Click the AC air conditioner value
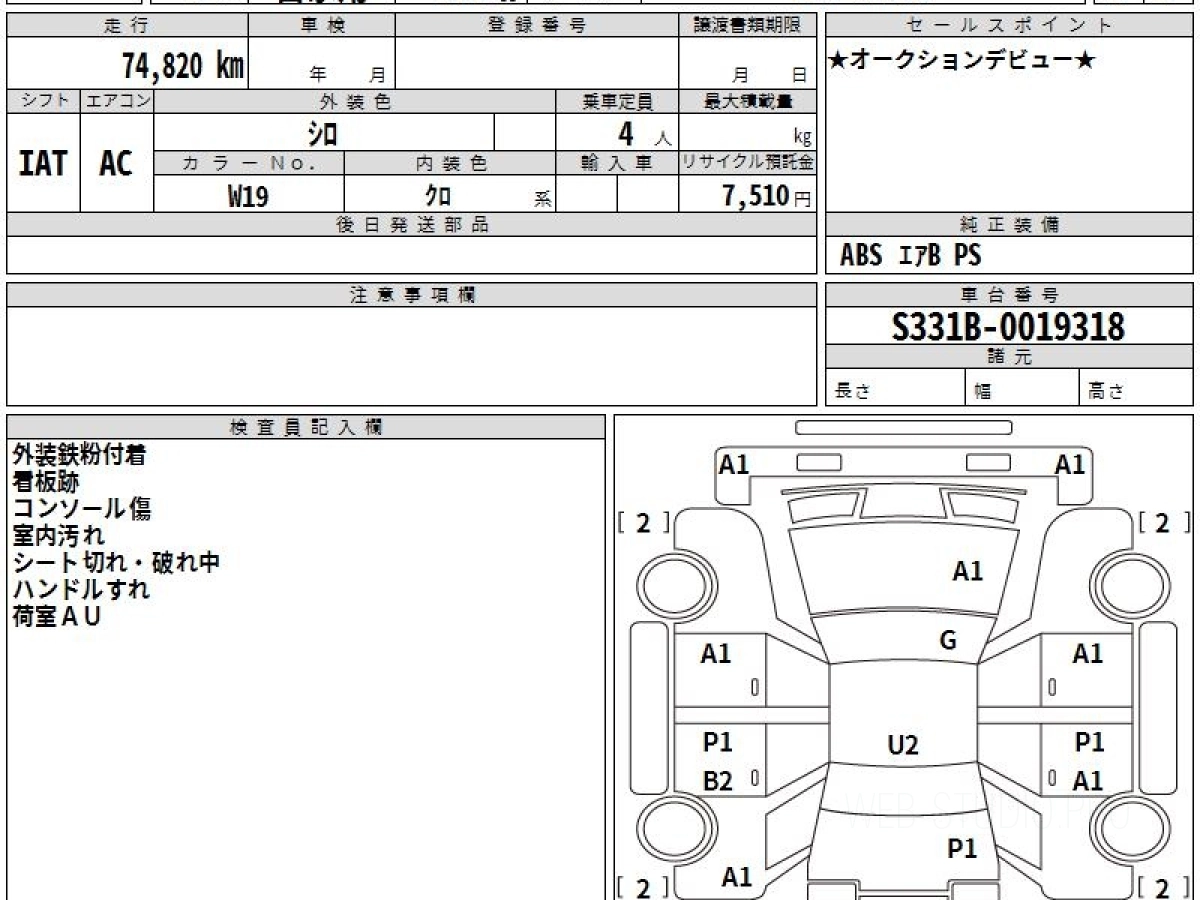Viewport: 1200px width, 900px height. [x=116, y=163]
